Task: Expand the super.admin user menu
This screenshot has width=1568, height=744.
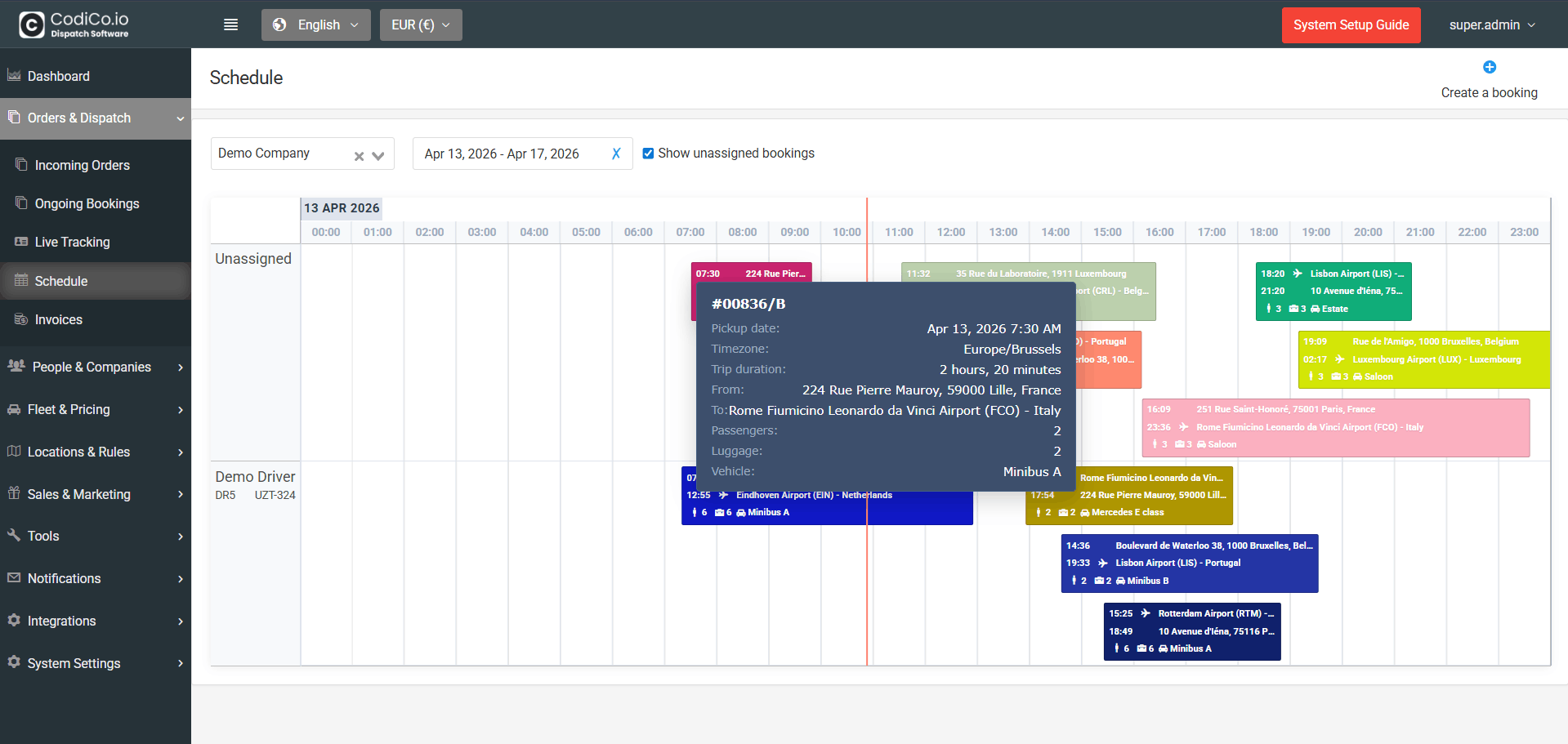Action: pos(1492,25)
